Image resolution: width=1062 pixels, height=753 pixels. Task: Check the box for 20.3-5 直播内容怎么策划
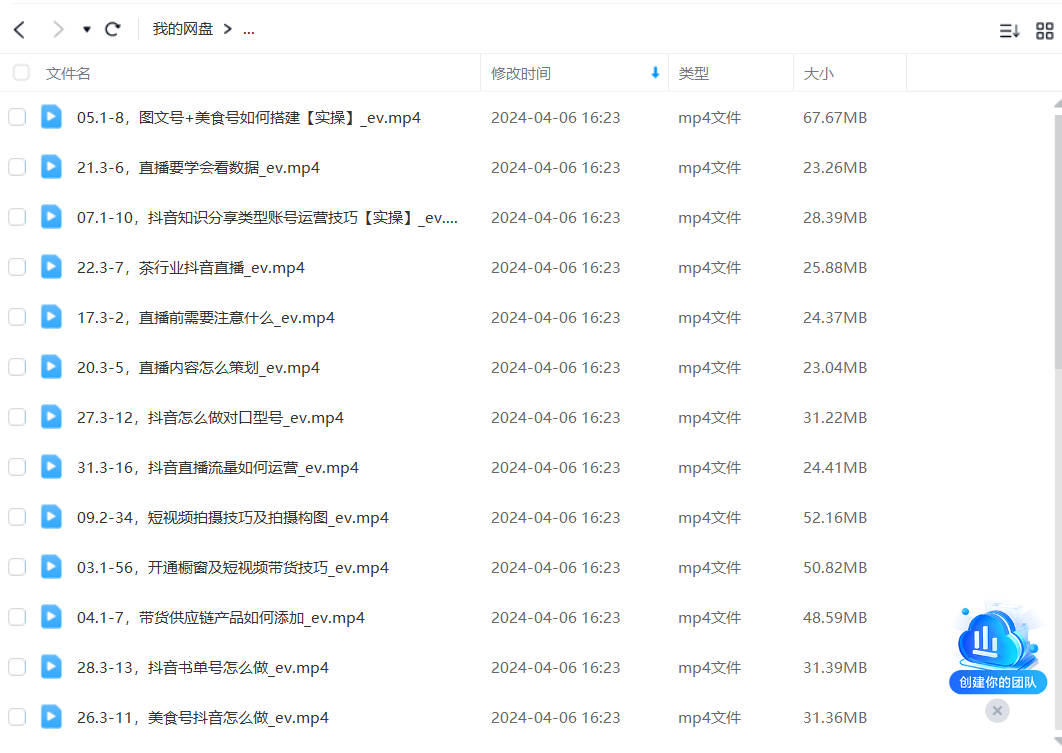pos(17,367)
